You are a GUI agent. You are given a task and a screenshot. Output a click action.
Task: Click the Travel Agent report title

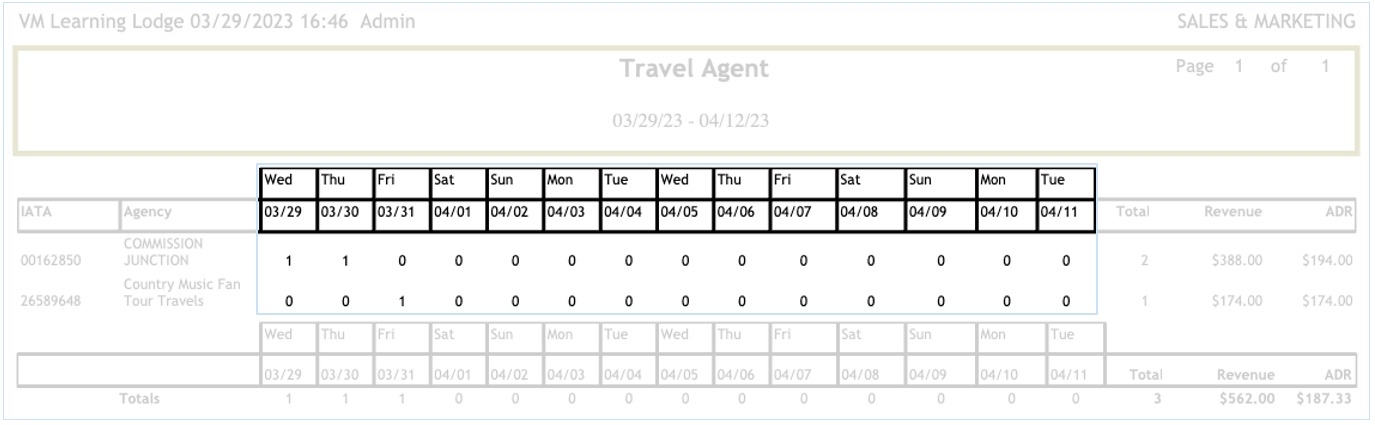(x=694, y=71)
